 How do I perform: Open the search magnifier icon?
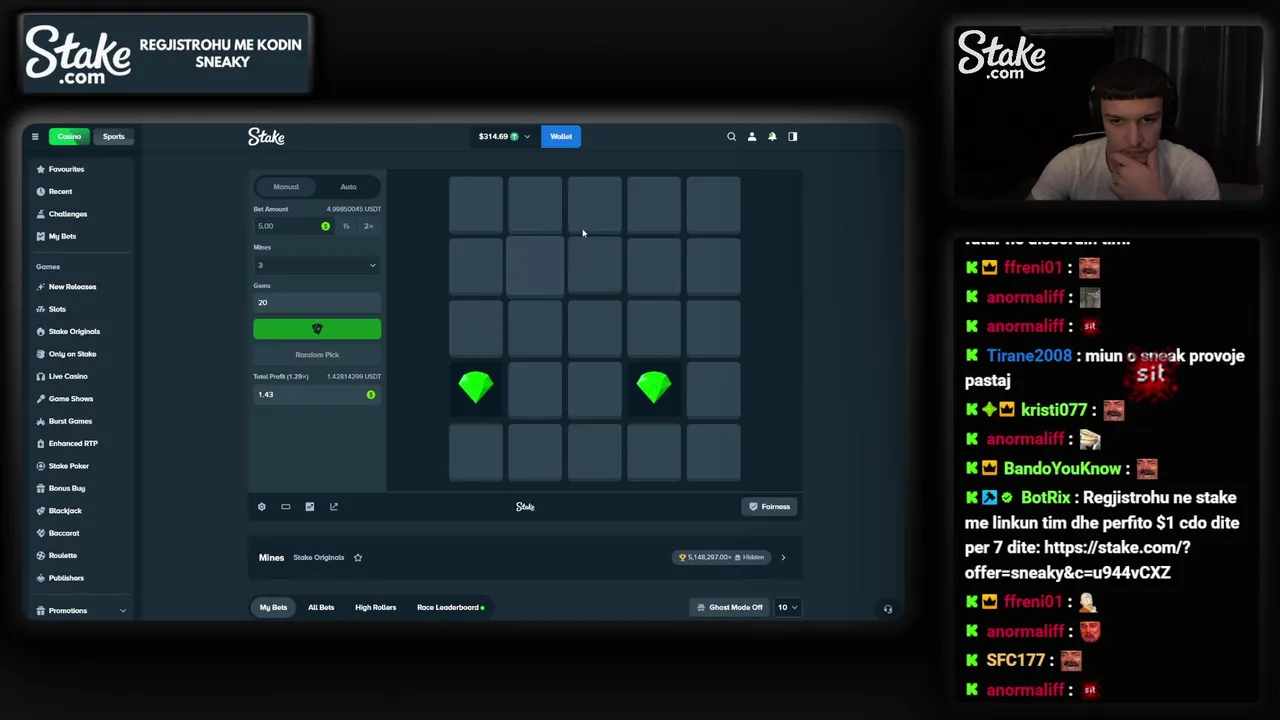click(731, 136)
